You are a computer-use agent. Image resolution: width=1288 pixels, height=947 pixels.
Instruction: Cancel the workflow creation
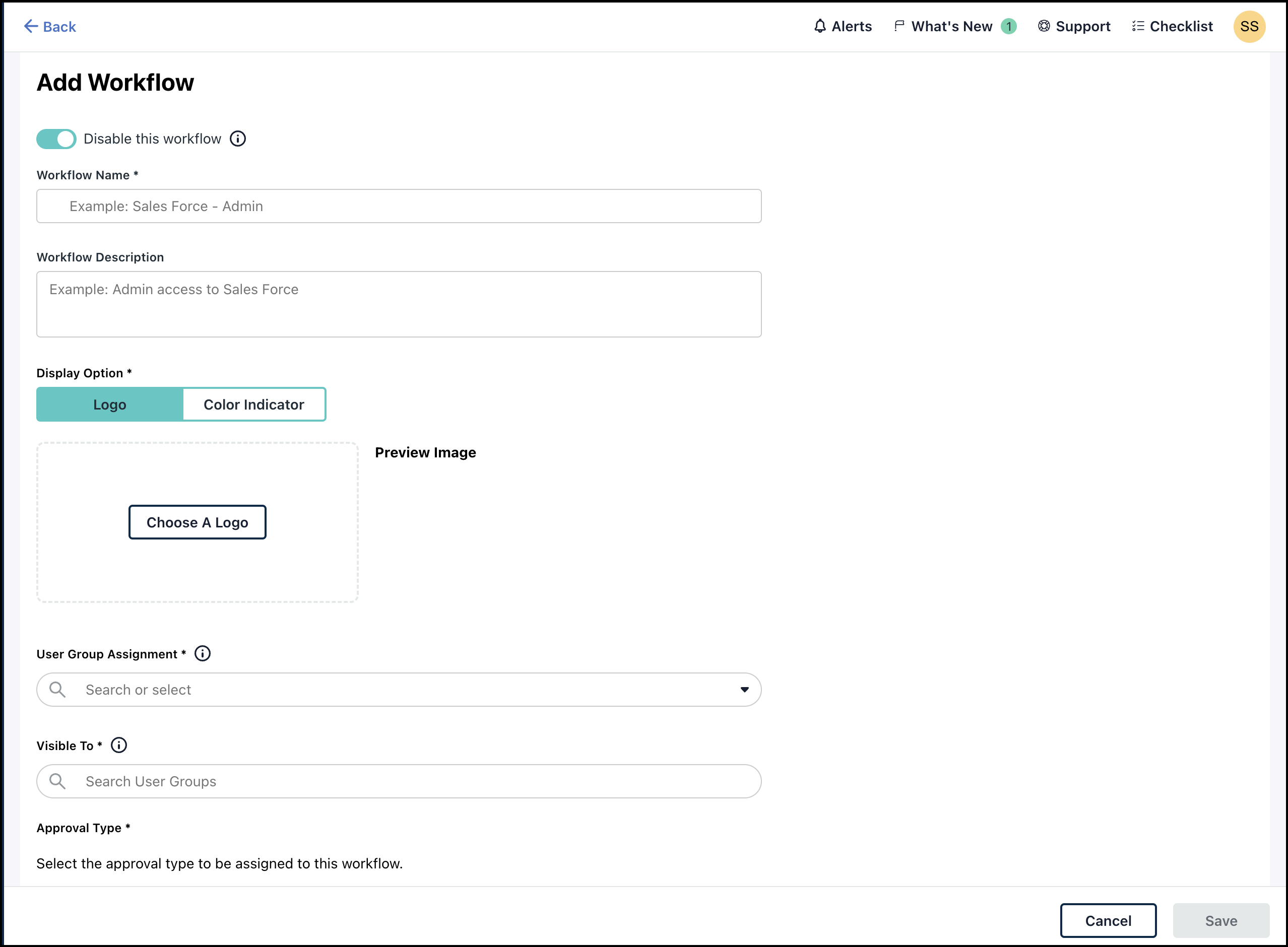pyautogui.click(x=1108, y=921)
